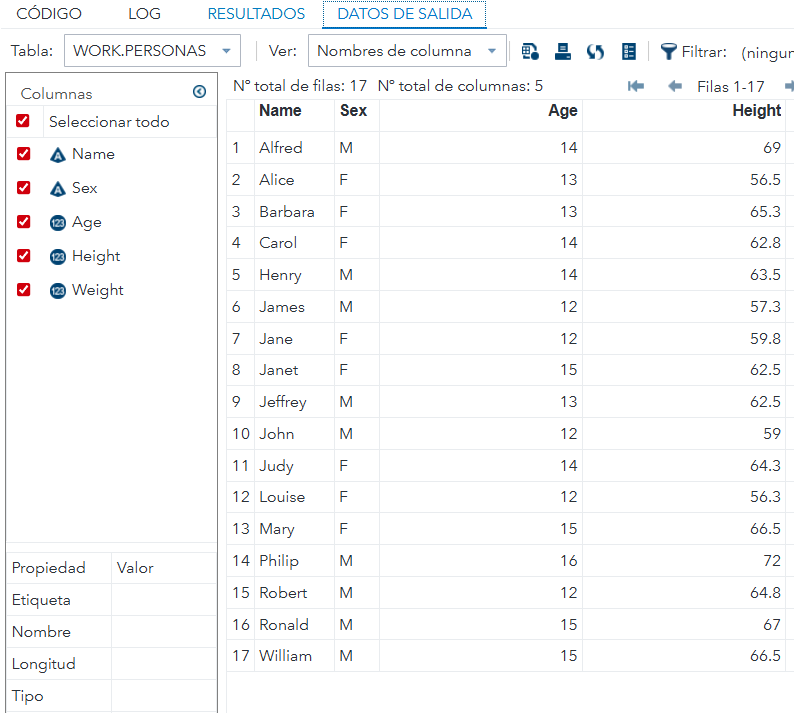
Task: Open the RESULTADOS tab
Action: click(256, 14)
